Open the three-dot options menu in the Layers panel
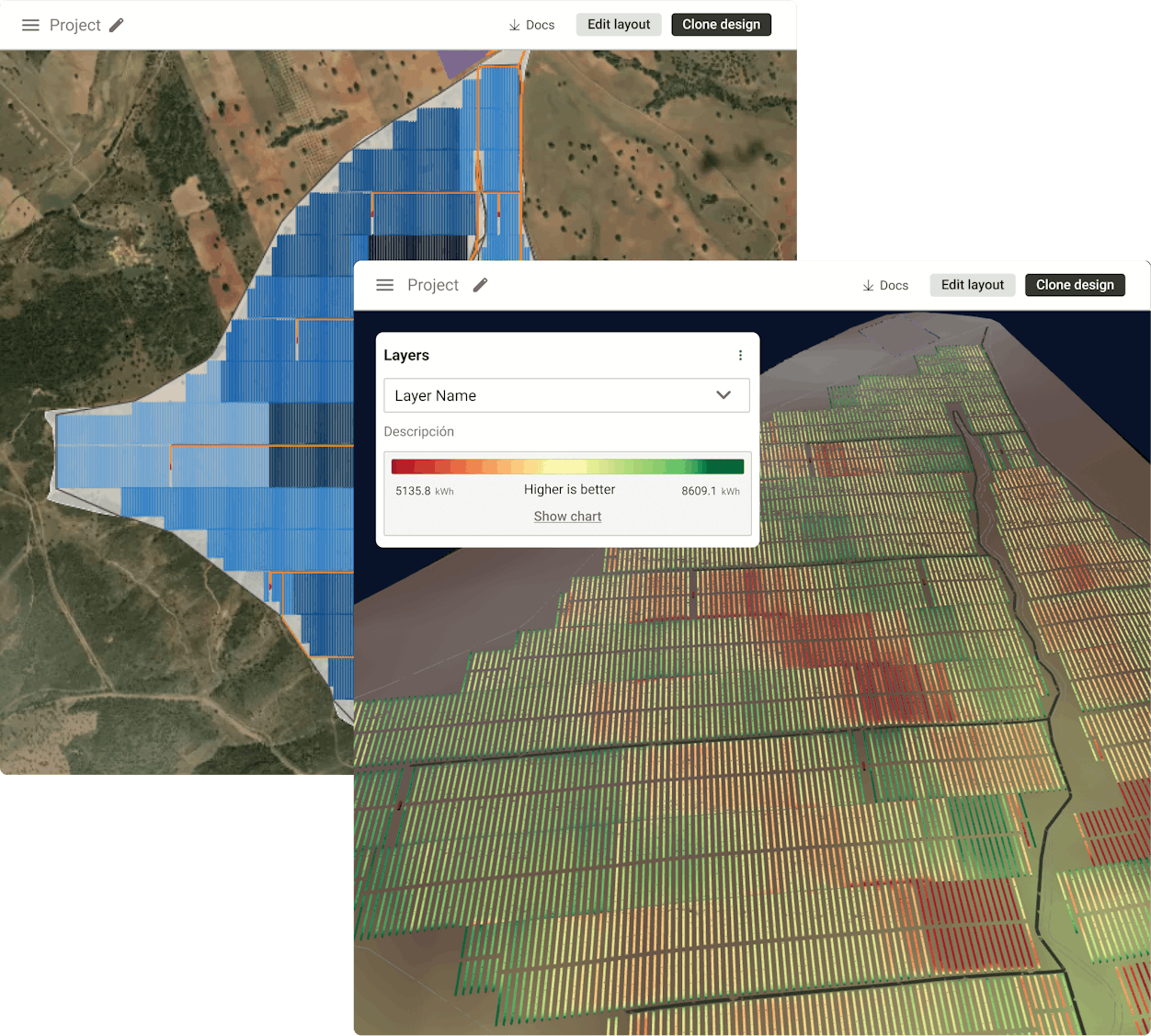This screenshot has height=1036, width=1151. (x=740, y=356)
